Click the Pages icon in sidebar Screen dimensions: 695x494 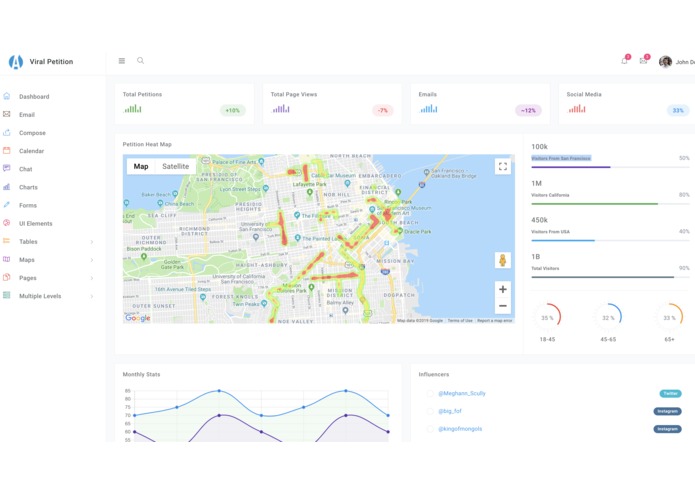tap(7, 277)
